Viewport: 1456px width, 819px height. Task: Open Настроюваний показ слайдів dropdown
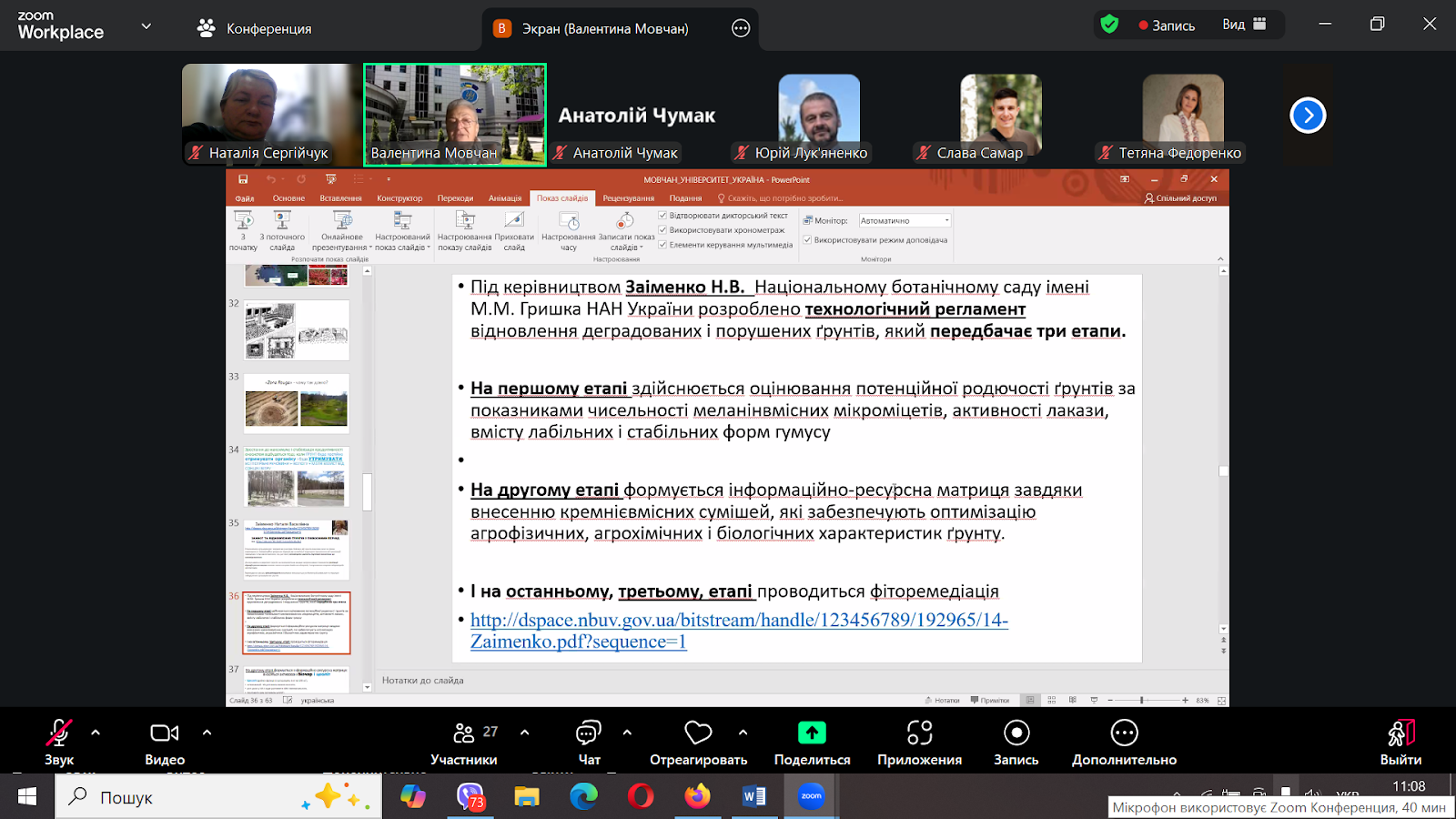click(402, 230)
